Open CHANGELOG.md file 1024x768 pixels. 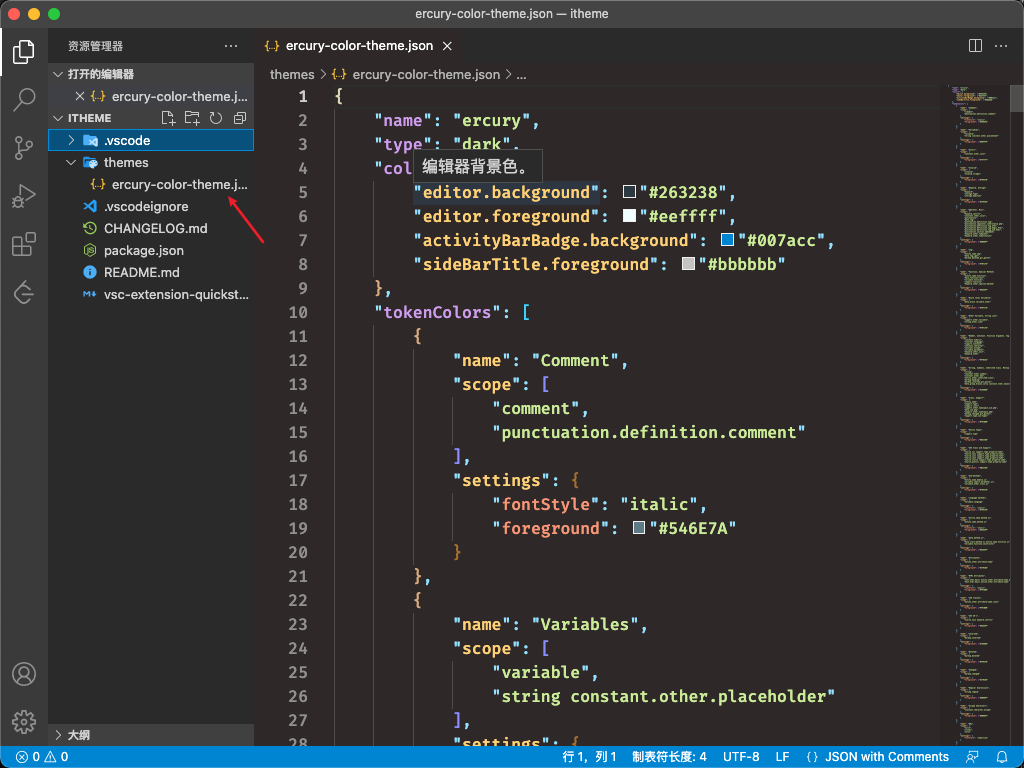pyautogui.click(x=151, y=229)
